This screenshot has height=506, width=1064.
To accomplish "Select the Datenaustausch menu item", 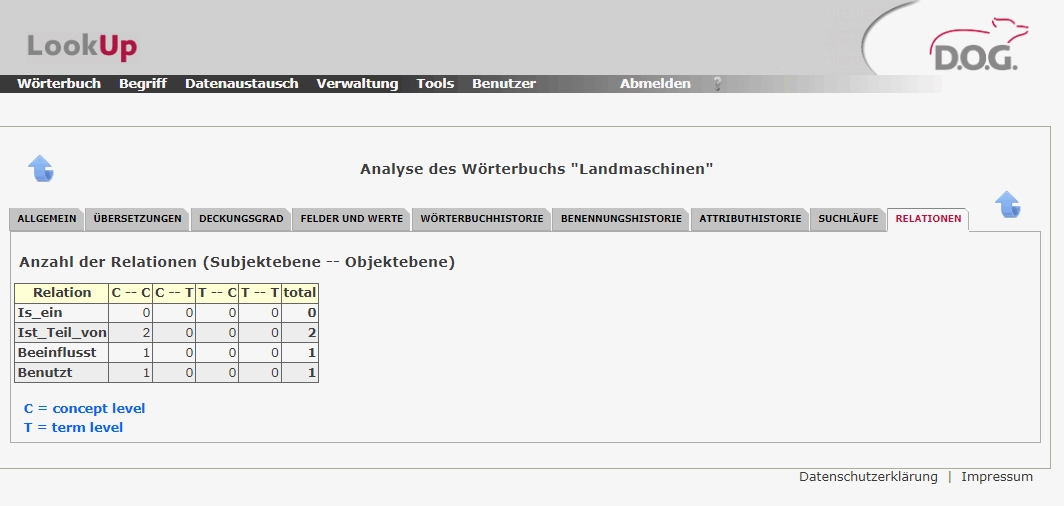I will pos(241,84).
